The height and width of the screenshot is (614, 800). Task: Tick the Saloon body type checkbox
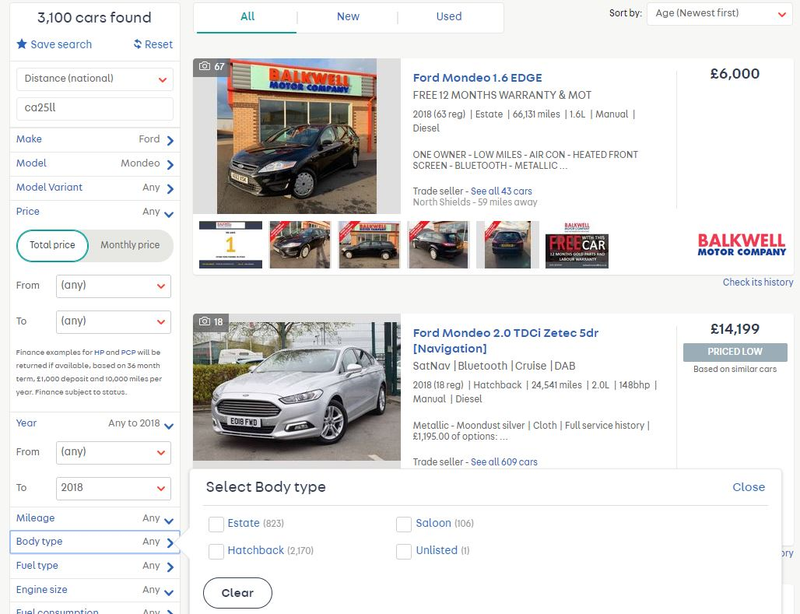tap(404, 524)
